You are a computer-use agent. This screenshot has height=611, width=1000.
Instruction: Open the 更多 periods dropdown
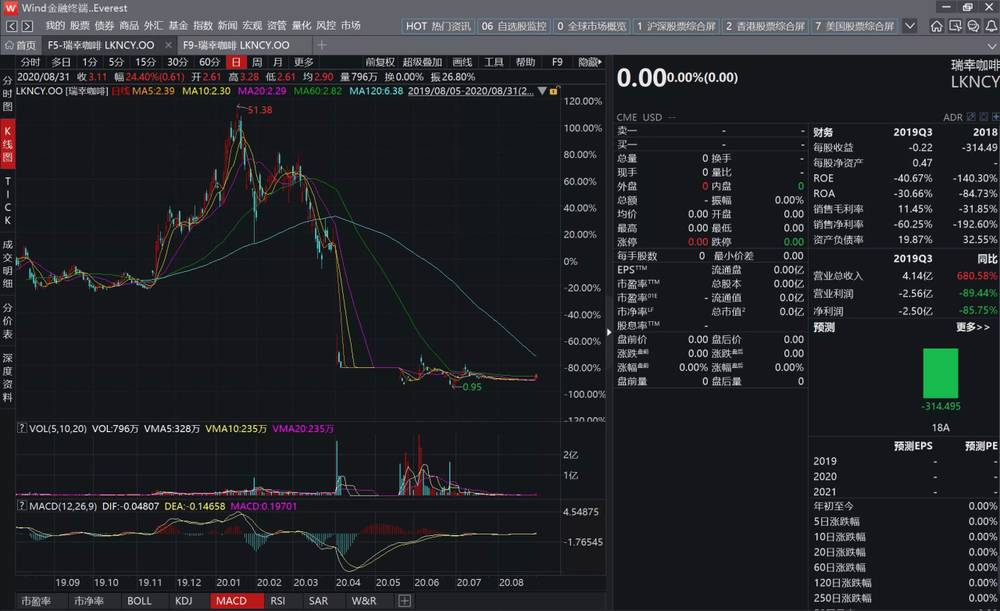pos(304,62)
